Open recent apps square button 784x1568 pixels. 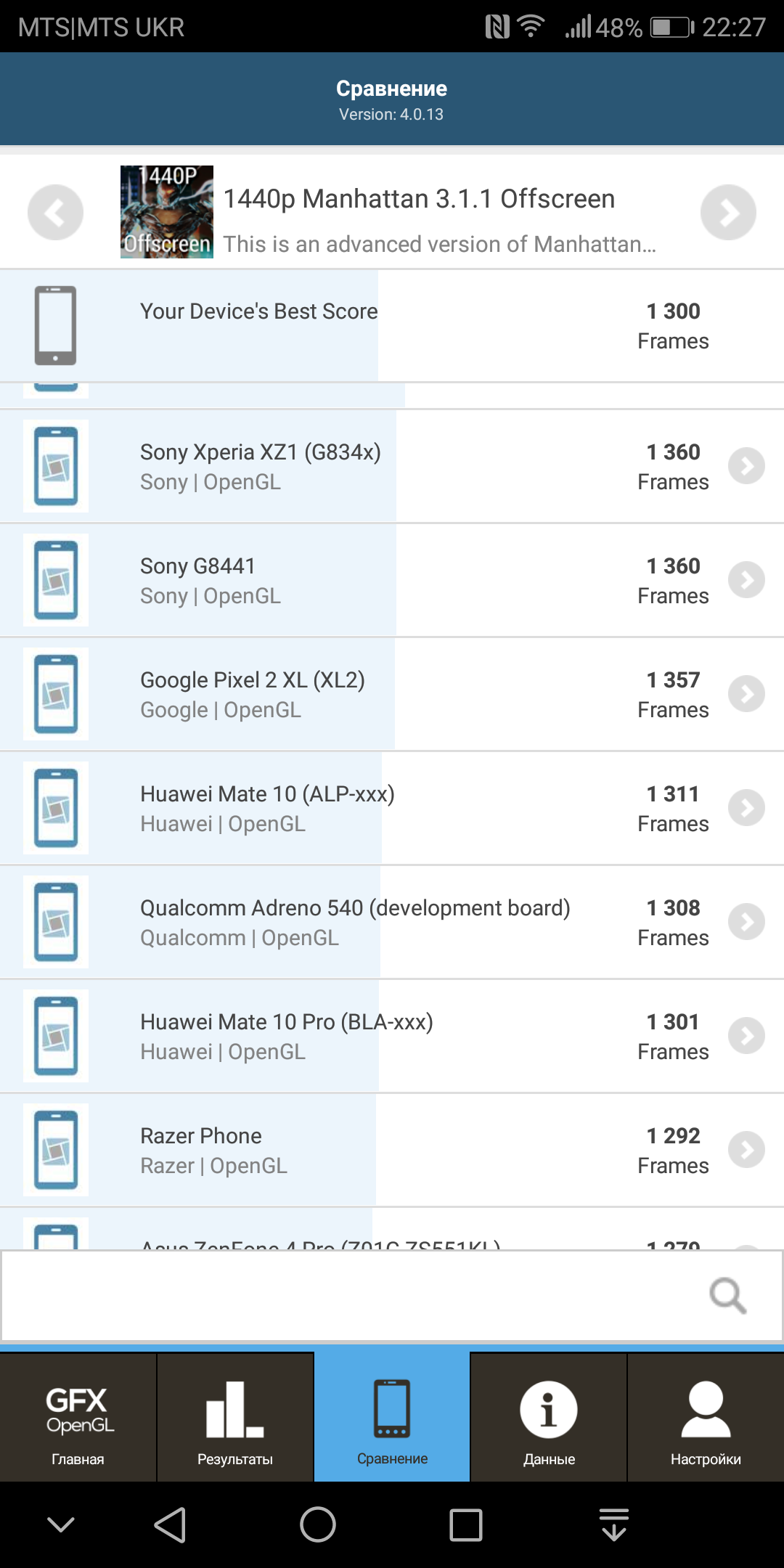click(466, 1524)
